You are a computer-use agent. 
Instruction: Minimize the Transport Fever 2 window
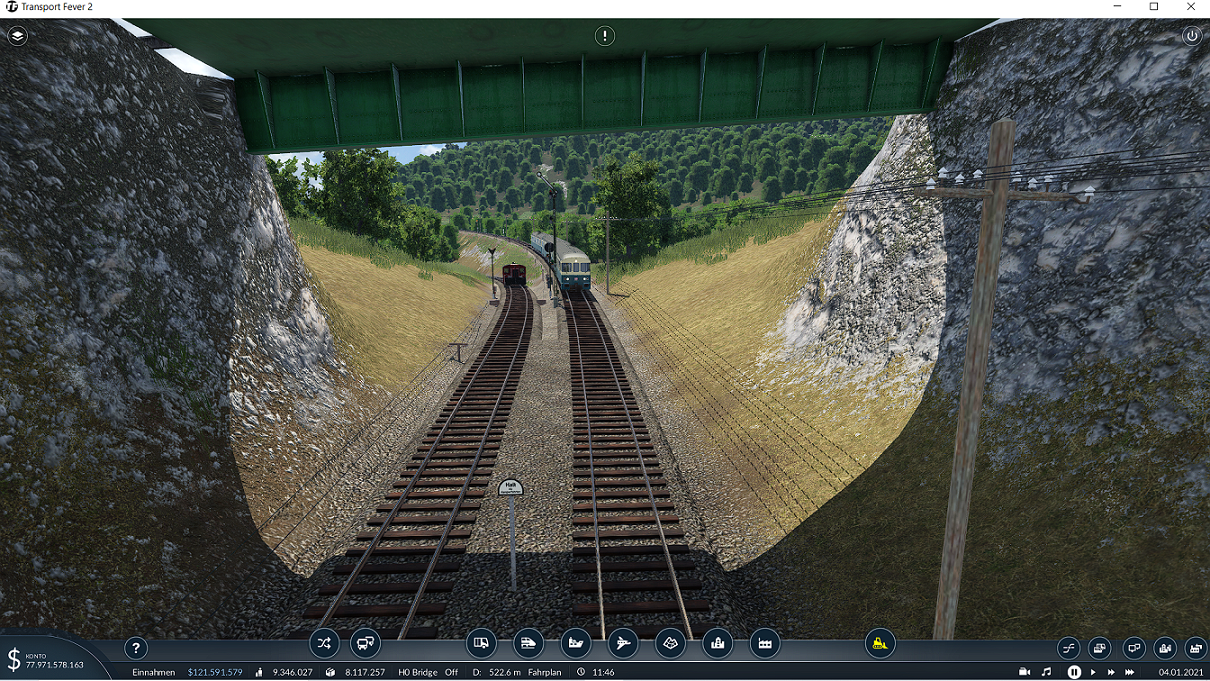(1117, 7)
